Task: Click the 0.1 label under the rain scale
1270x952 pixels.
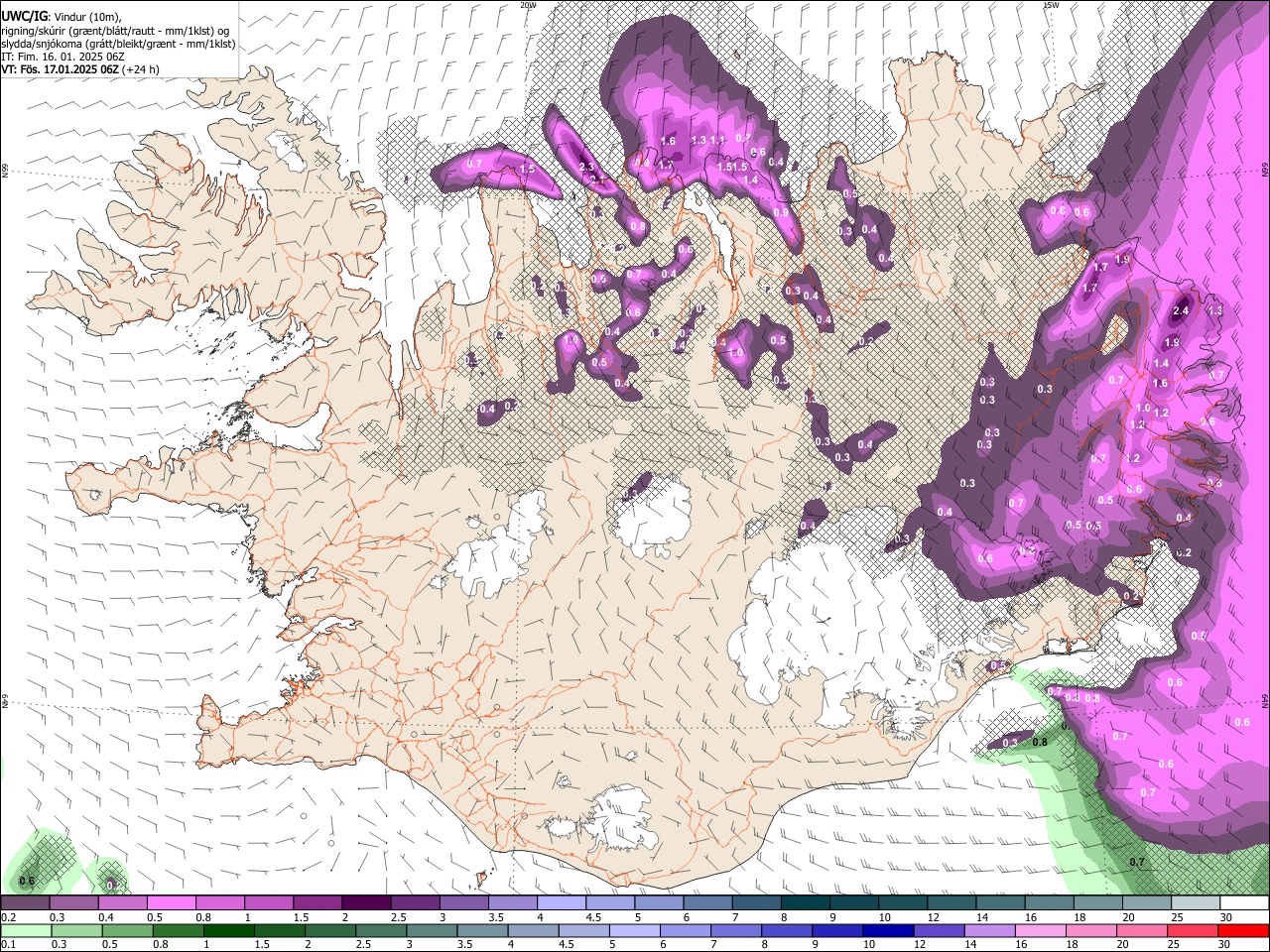Action: [x=7, y=945]
